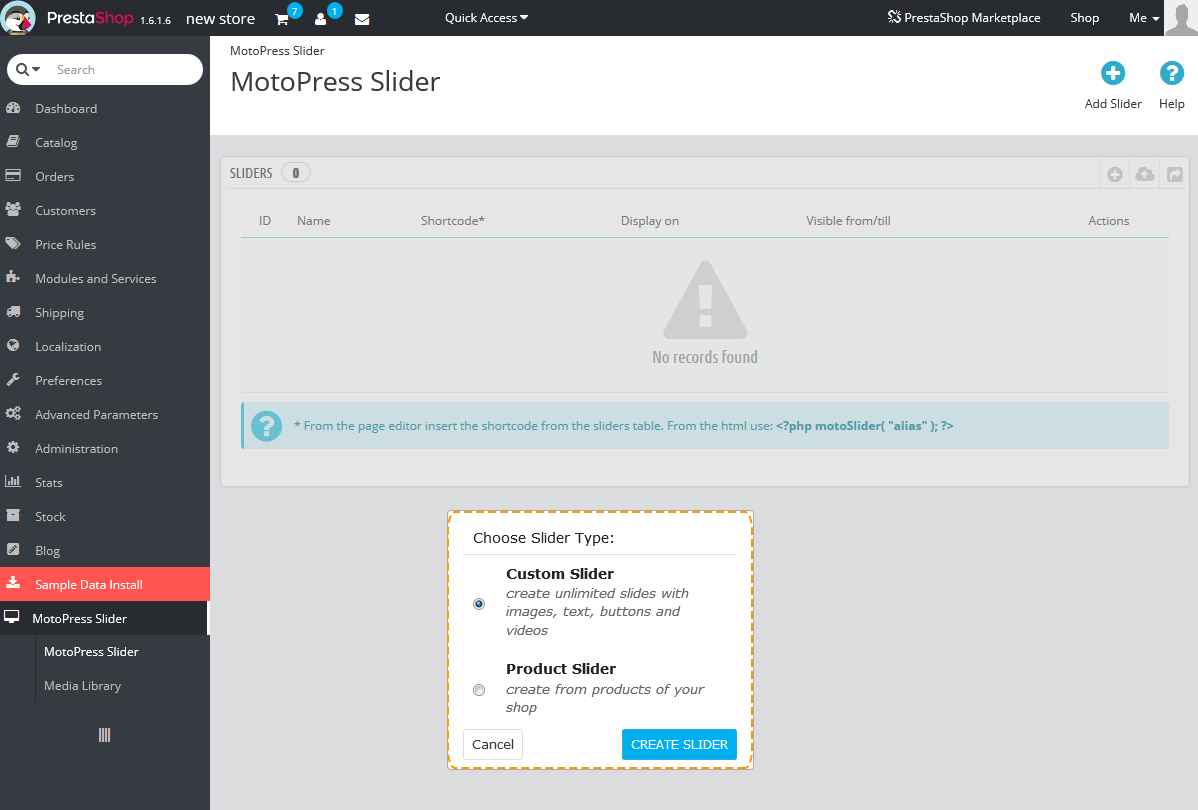Click the PrestaShop logo icon
The image size is (1198, 810).
(18, 18)
